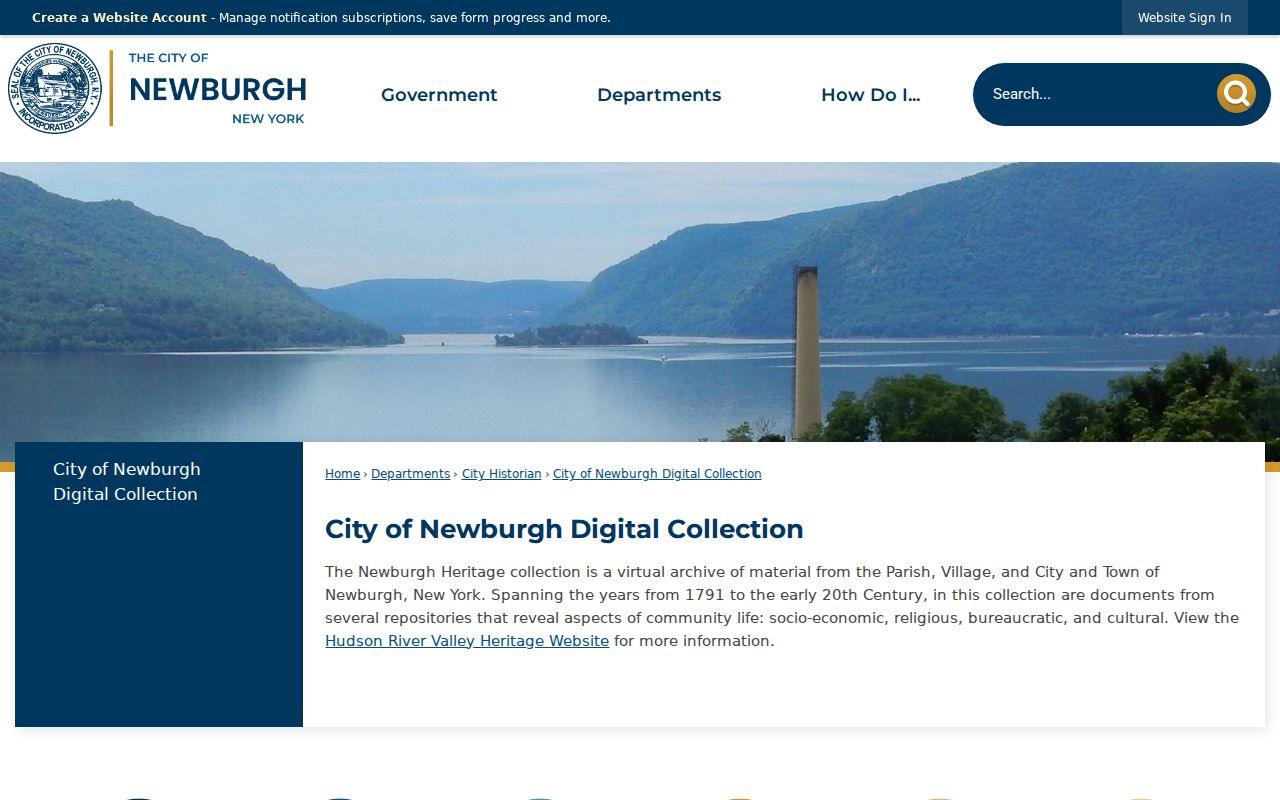Image resolution: width=1280 pixels, height=800 pixels.
Task: Go to Home breadcrumb link
Action: [x=342, y=474]
